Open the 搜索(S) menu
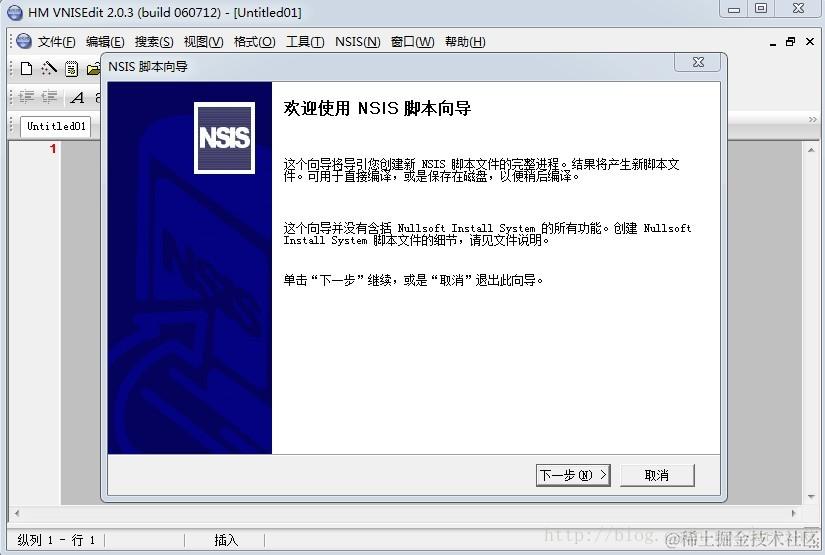The height and width of the screenshot is (555, 825). tap(154, 42)
